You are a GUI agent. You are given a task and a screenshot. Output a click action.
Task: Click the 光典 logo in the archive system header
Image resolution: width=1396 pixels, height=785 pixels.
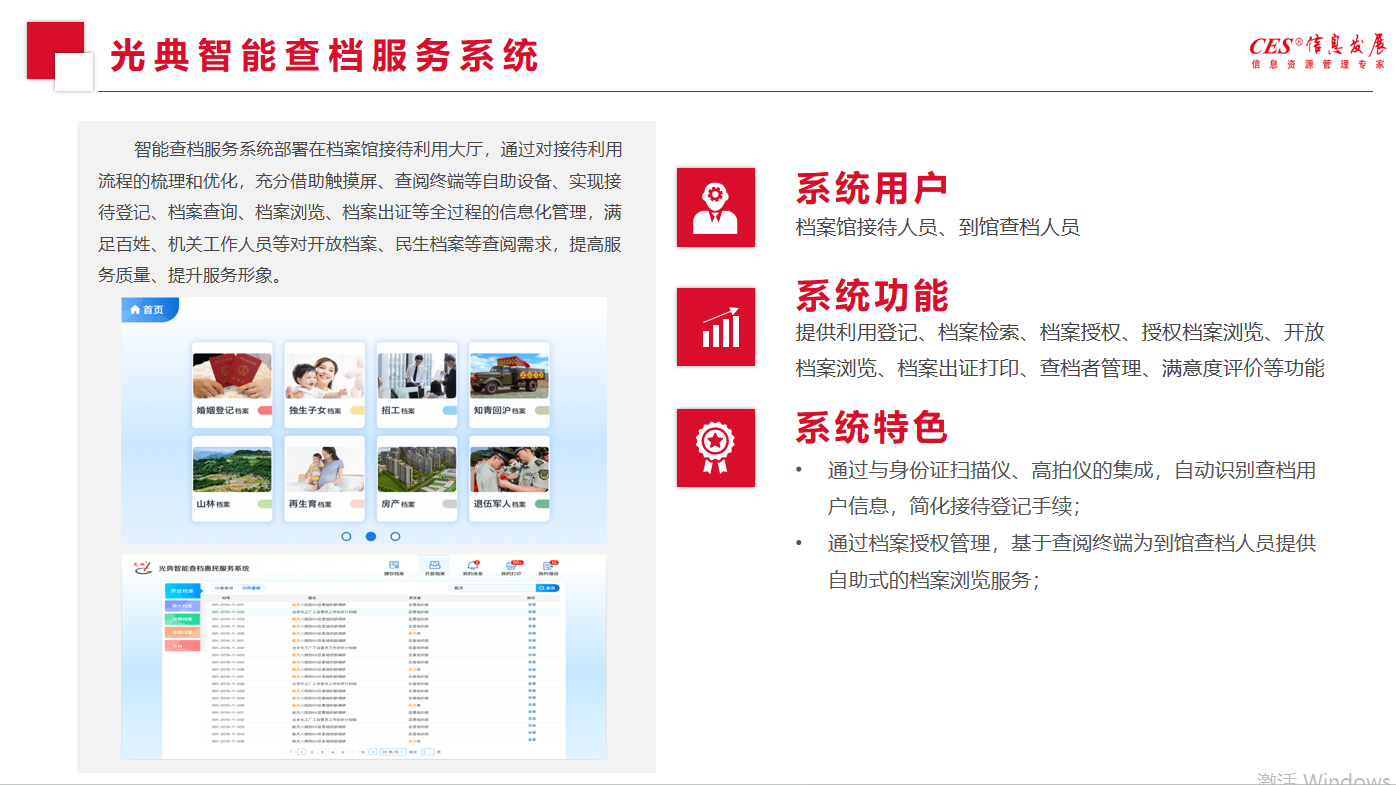coord(141,567)
